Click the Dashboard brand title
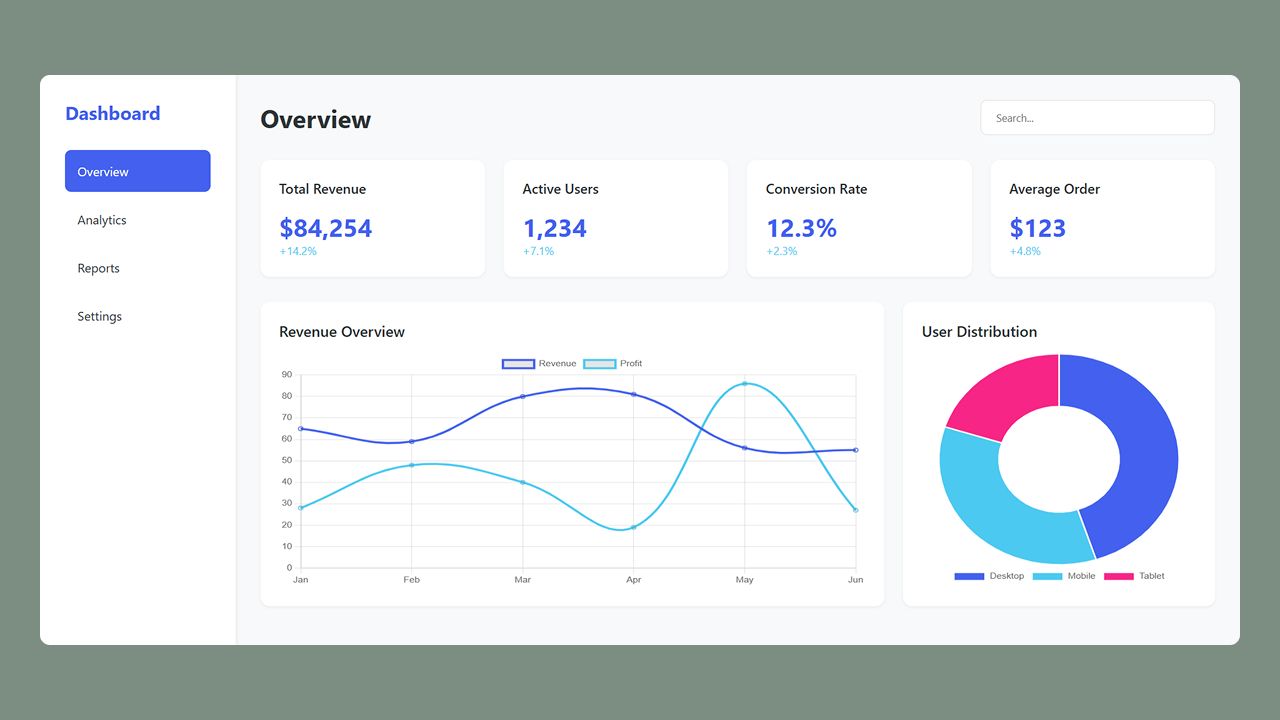 [x=113, y=113]
